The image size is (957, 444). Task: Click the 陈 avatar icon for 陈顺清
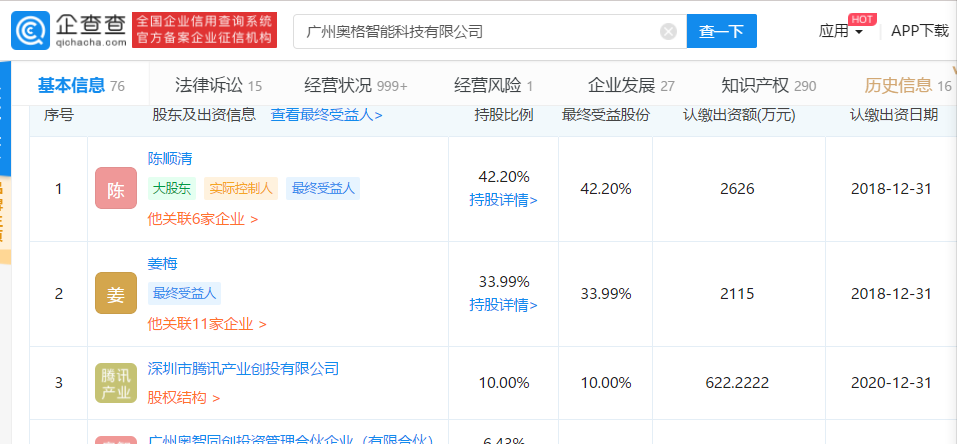(116, 188)
